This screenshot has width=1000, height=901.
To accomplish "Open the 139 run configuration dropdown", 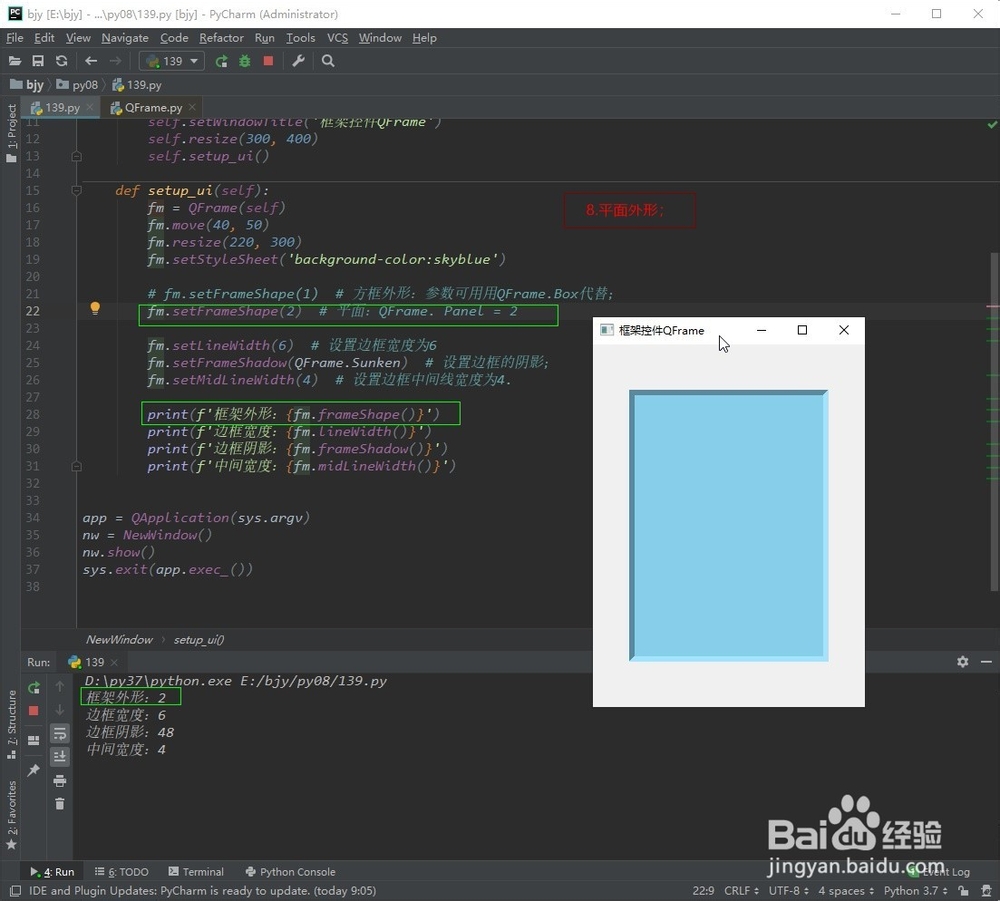I will [172, 61].
